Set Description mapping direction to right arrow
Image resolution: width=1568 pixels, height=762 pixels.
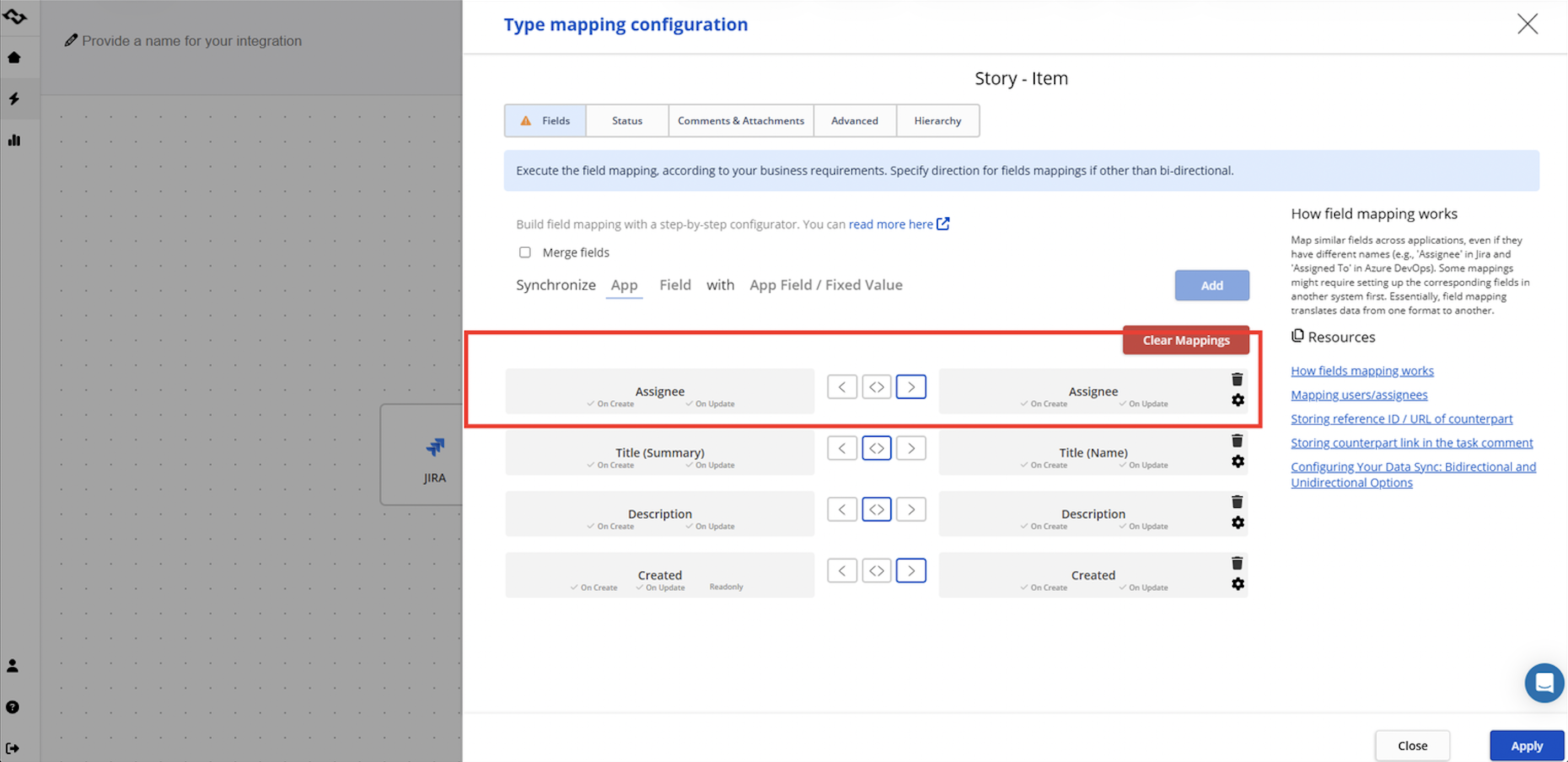tap(911, 509)
